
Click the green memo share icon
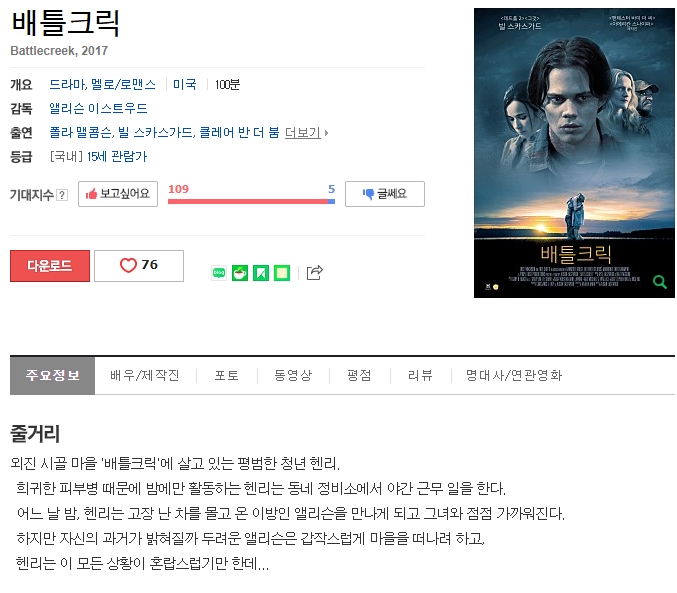pos(282,273)
